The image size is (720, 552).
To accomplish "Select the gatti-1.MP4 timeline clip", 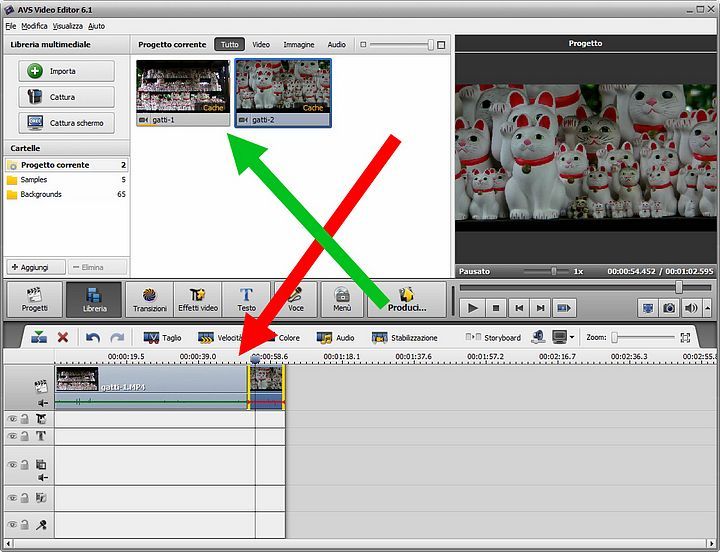I will (151, 387).
